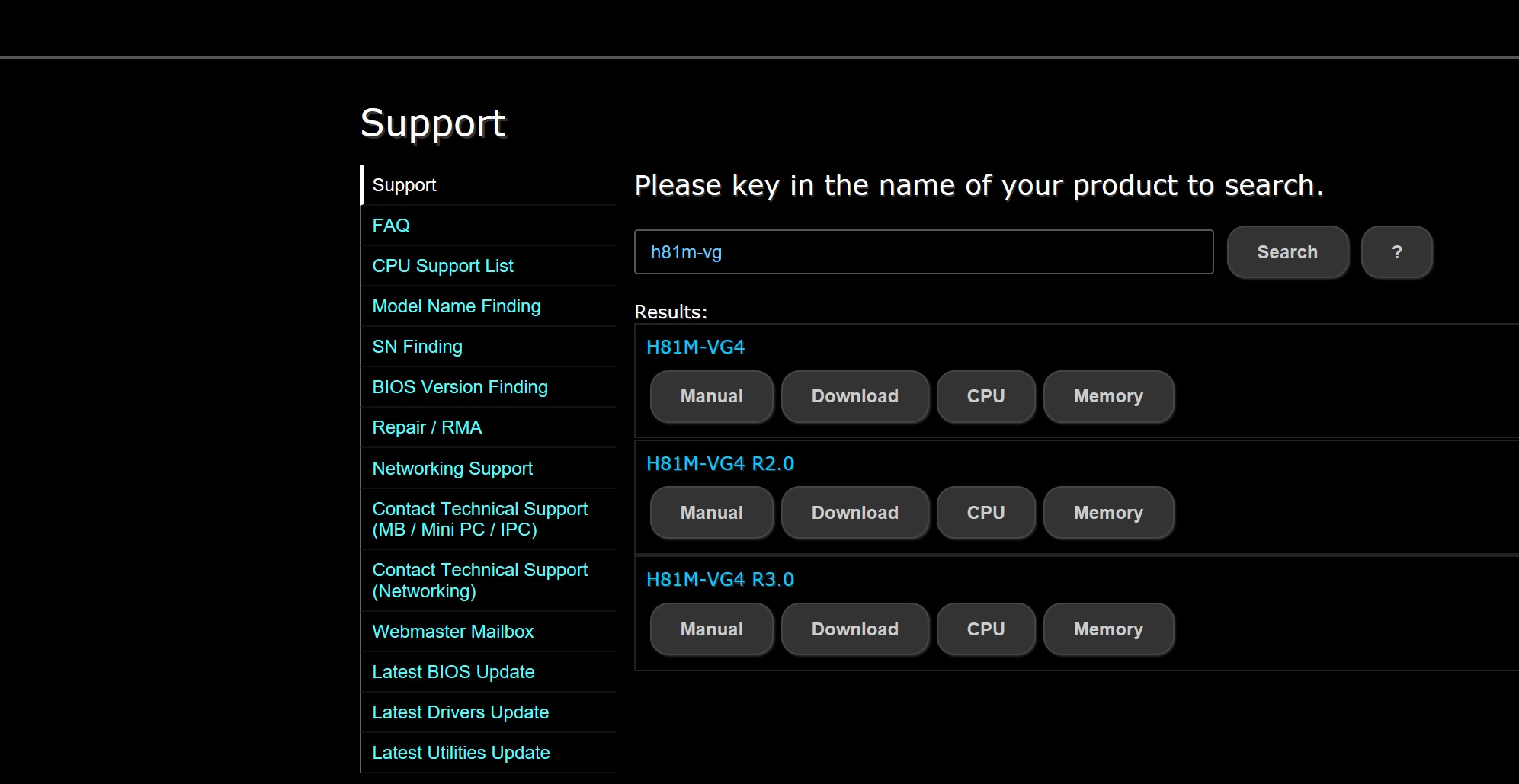Open Latest BIOS Update link
The image size is (1519, 784).
click(x=488, y=672)
